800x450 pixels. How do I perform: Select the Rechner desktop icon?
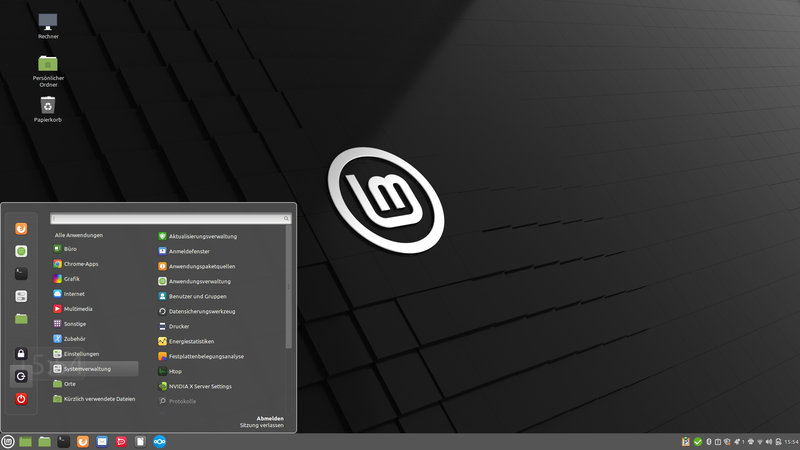click(x=48, y=26)
